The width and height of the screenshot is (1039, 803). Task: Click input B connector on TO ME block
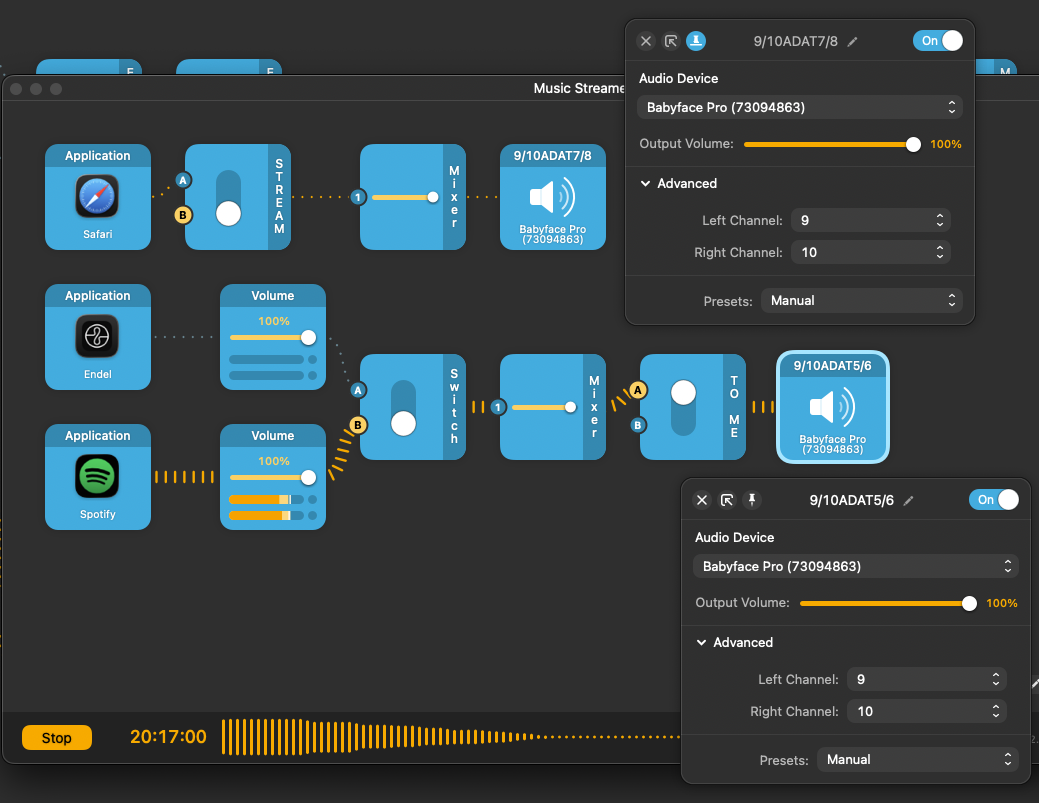click(x=637, y=425)
